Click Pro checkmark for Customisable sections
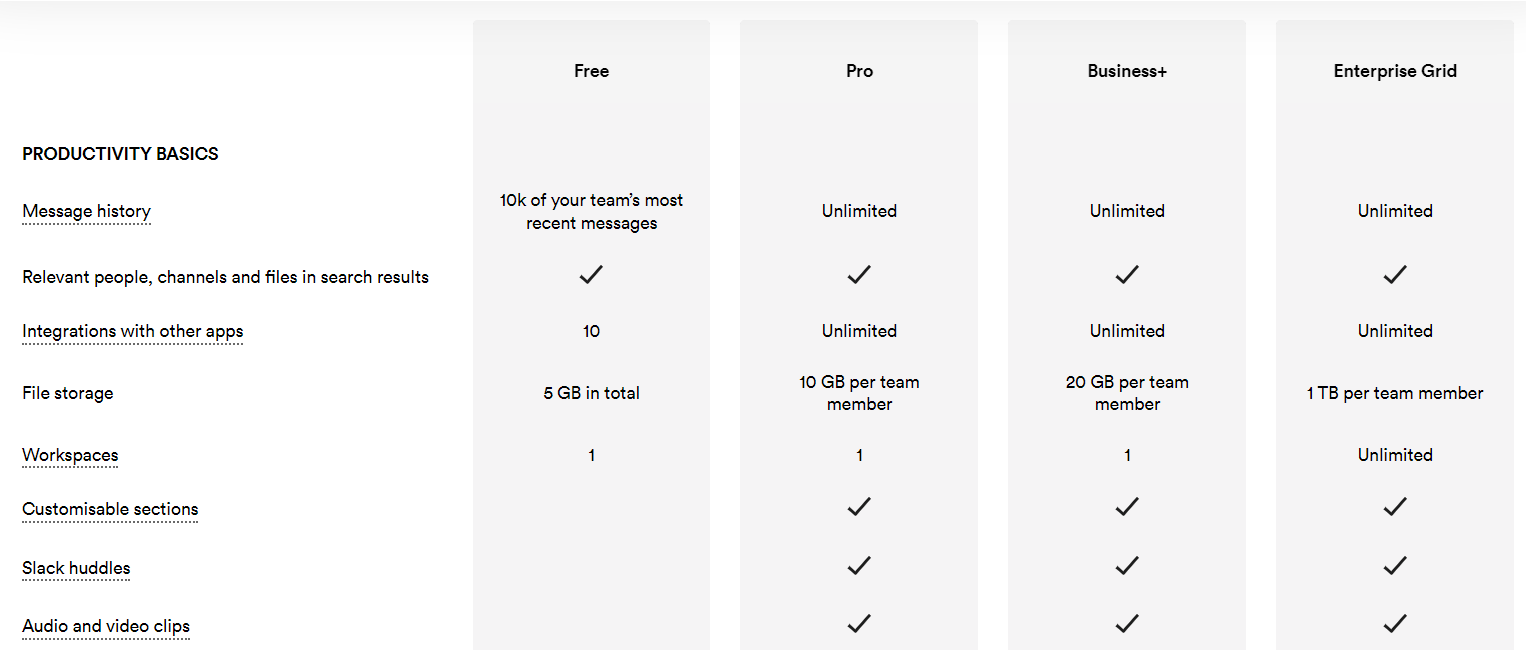The width and height of the screenshot is (1526, 650). [859, 507]
